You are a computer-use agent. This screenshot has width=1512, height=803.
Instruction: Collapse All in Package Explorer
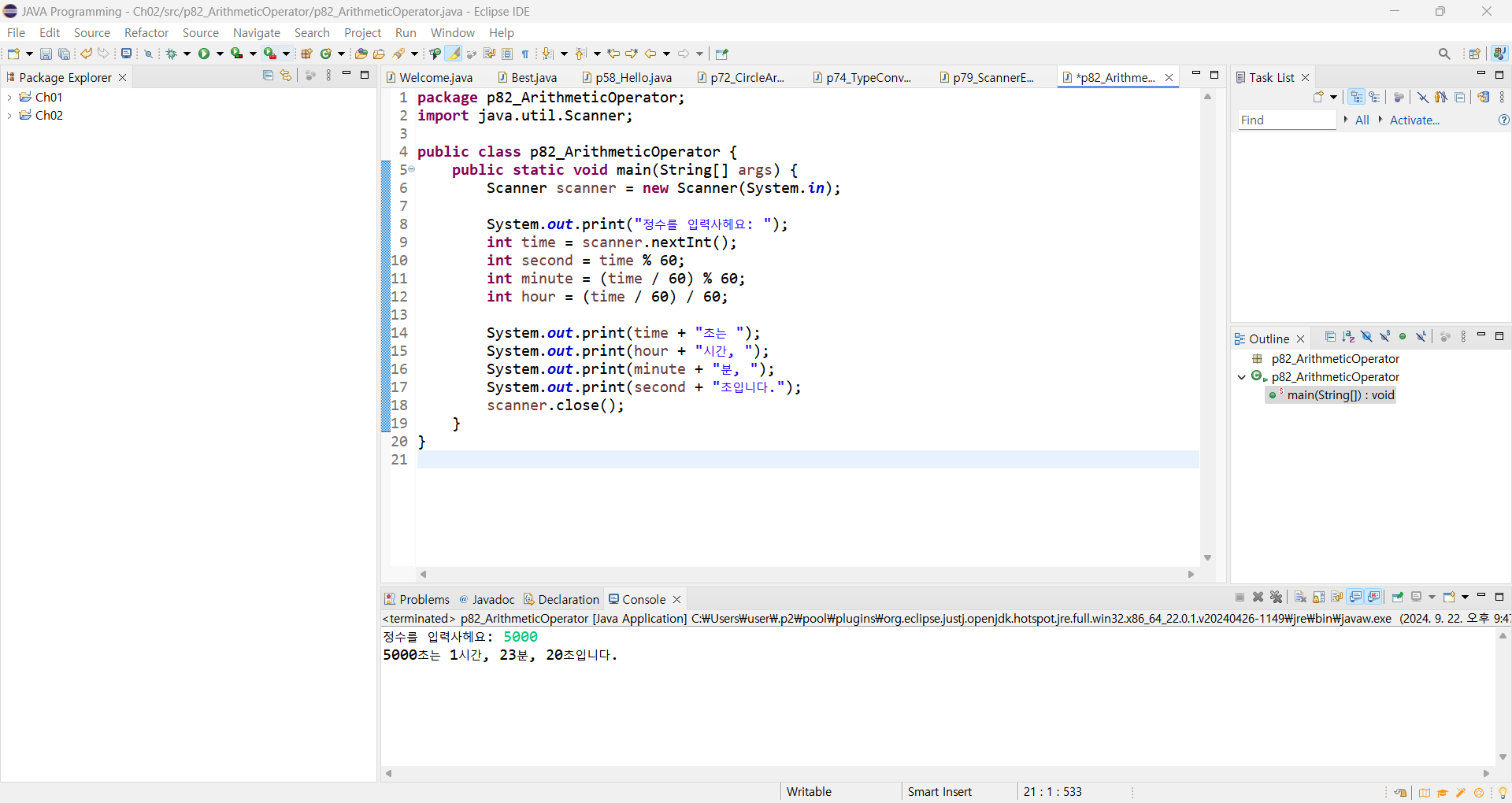pos(268,76)
